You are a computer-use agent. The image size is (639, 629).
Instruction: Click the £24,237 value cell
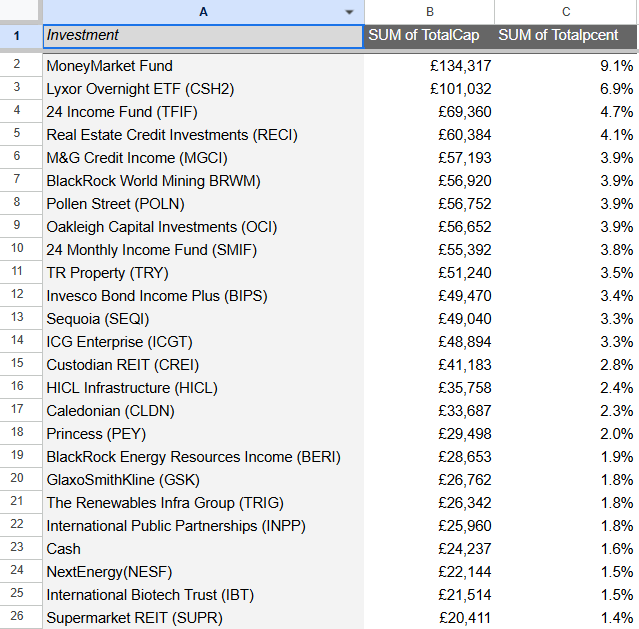[x=429, y=548]
